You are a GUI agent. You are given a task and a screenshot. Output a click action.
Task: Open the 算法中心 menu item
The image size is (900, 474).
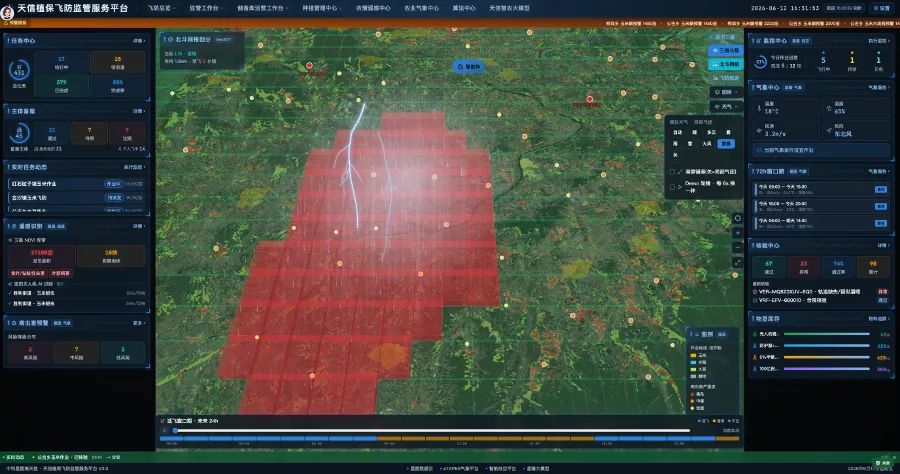(464, 9)
